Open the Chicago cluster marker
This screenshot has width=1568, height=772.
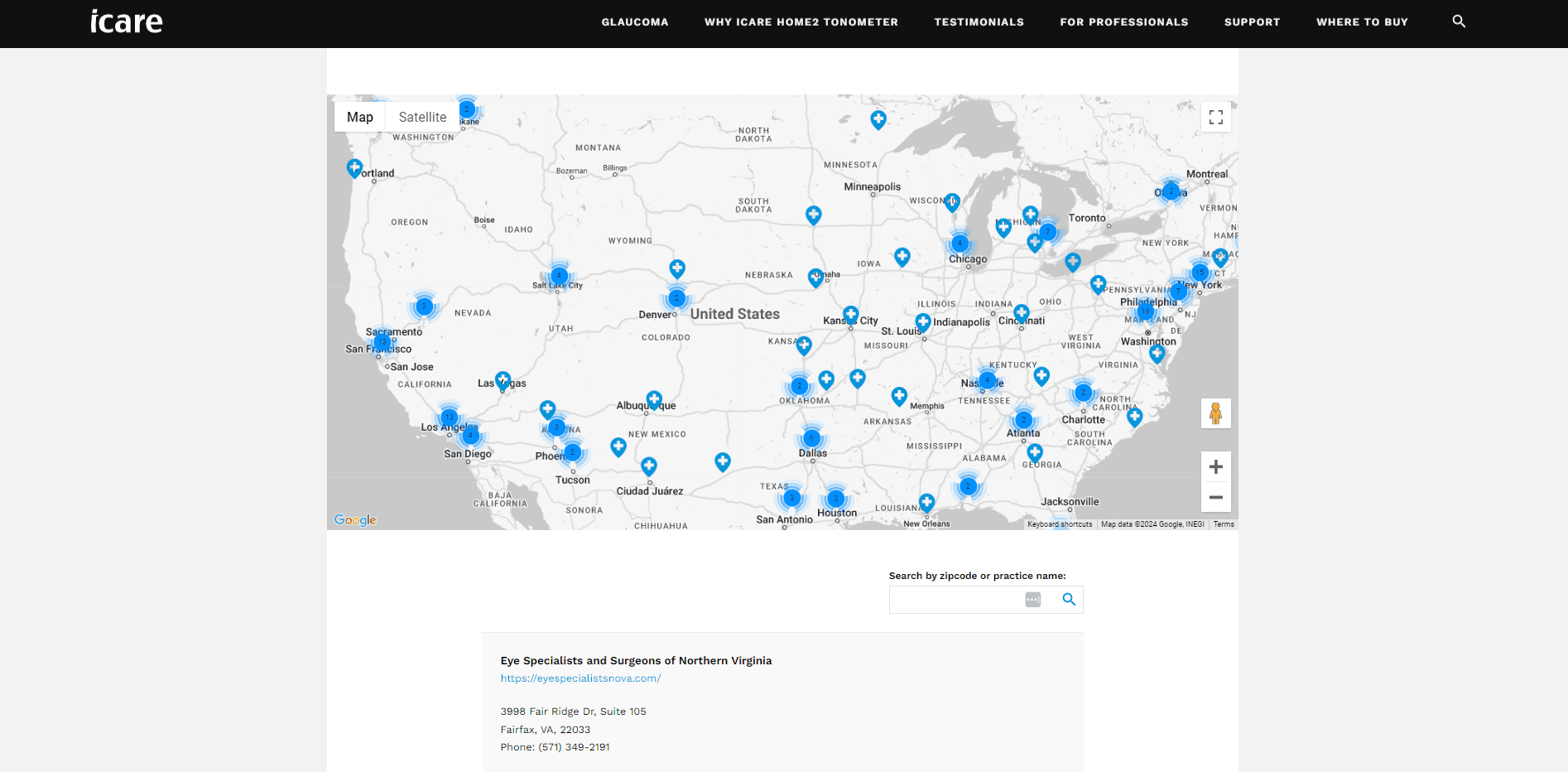pos(960,244)
